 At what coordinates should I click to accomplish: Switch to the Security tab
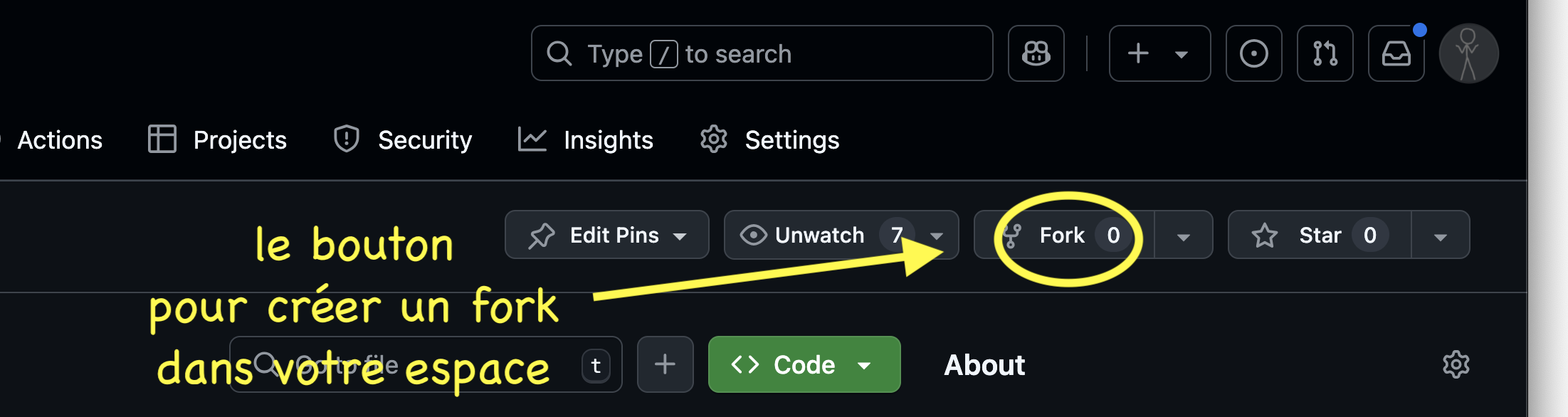[404, 140]
